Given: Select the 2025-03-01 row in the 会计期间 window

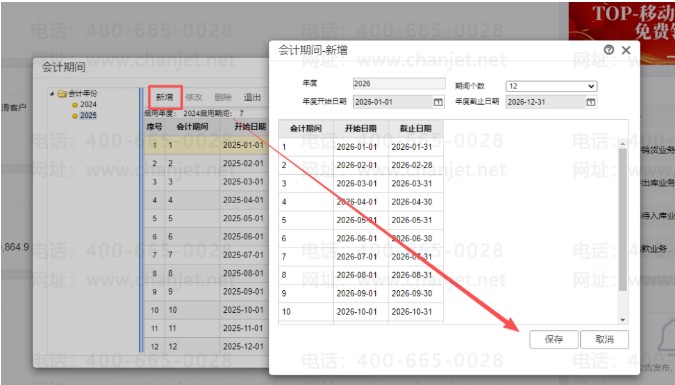Looking at the screenshot, I should 207,182.
